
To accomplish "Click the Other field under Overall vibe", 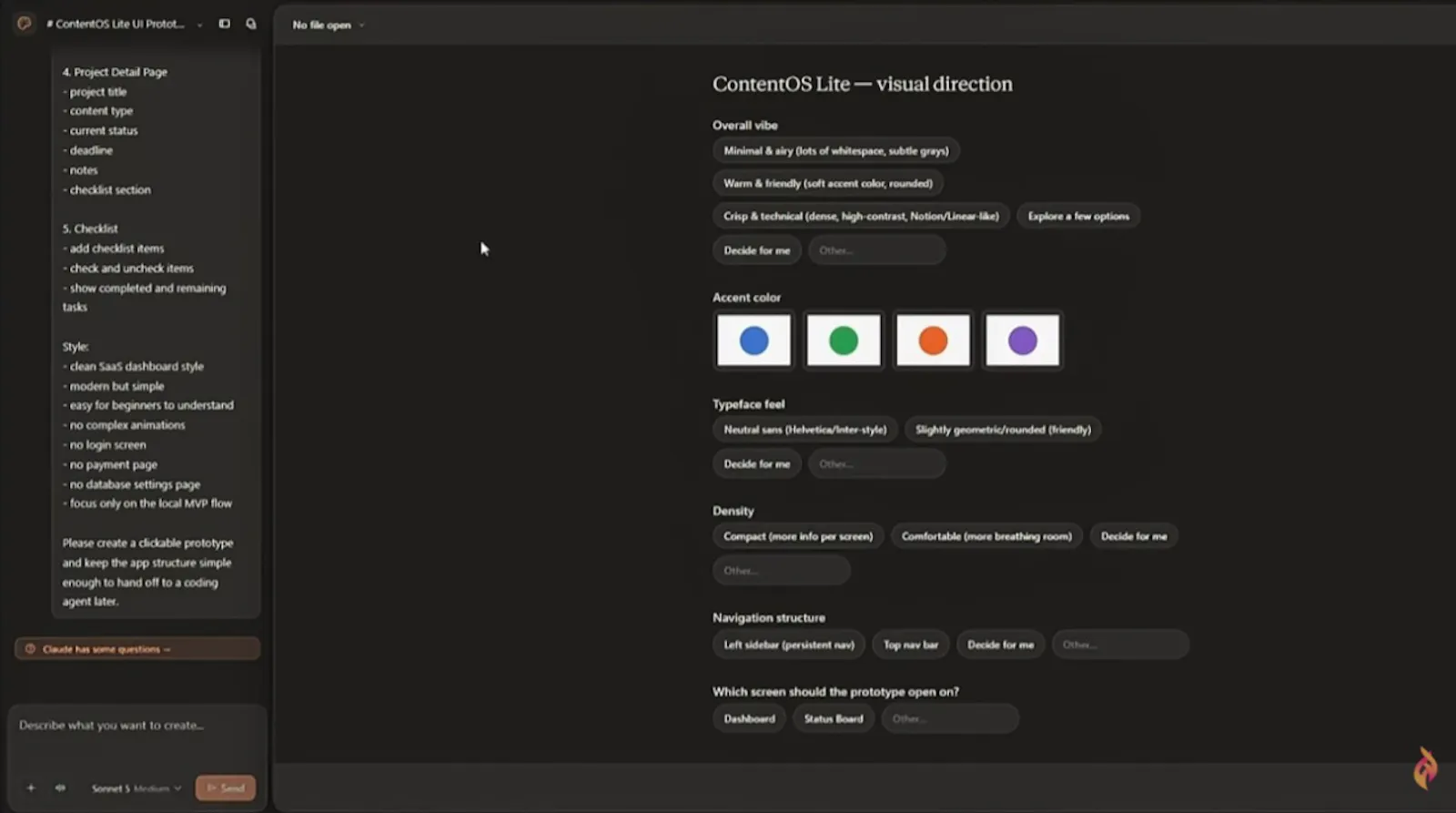I will 877,250.
